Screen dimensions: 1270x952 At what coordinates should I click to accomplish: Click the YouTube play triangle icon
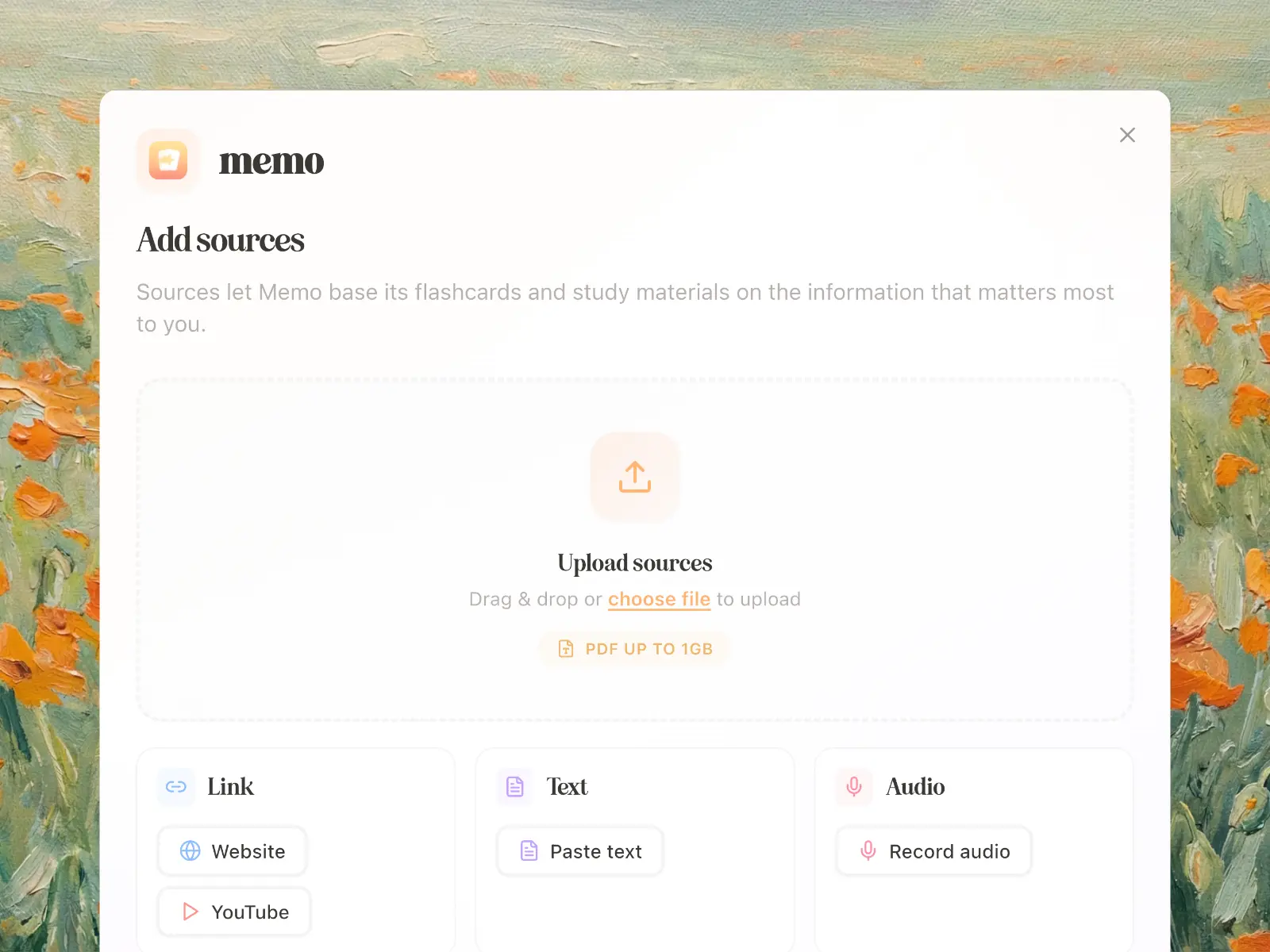pos(190,912)
